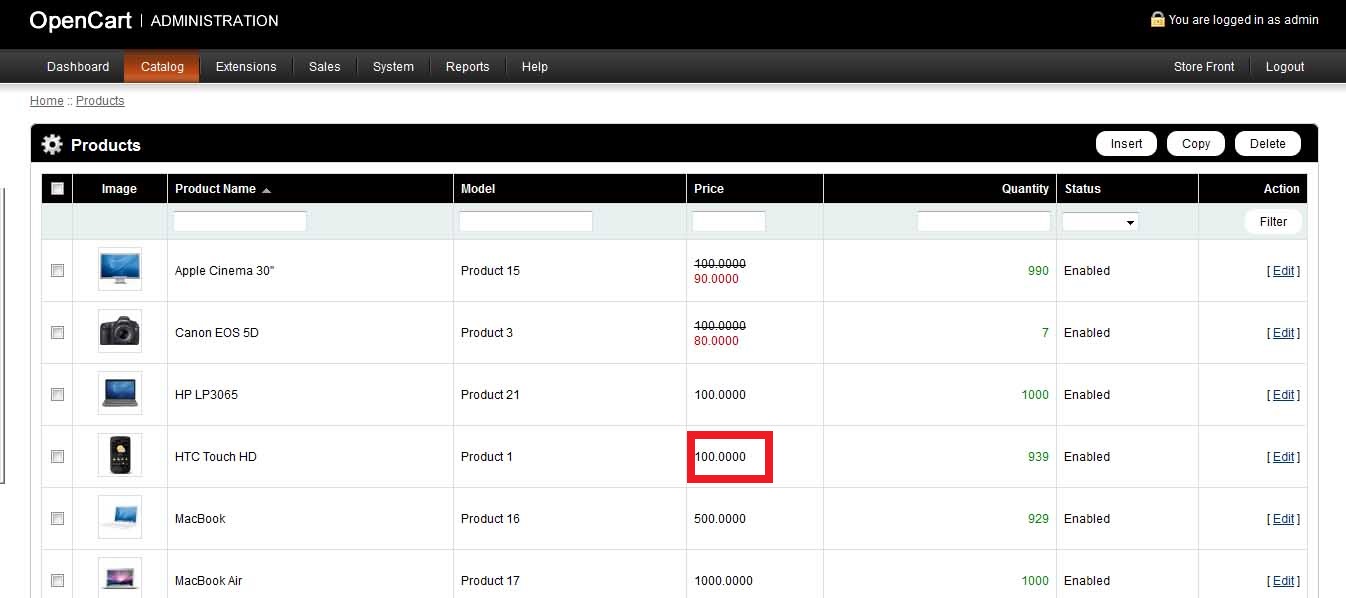This screenshot has height=598, width=1346.
Task: Click the special price "80.0000"
Action: click(716, 341)
